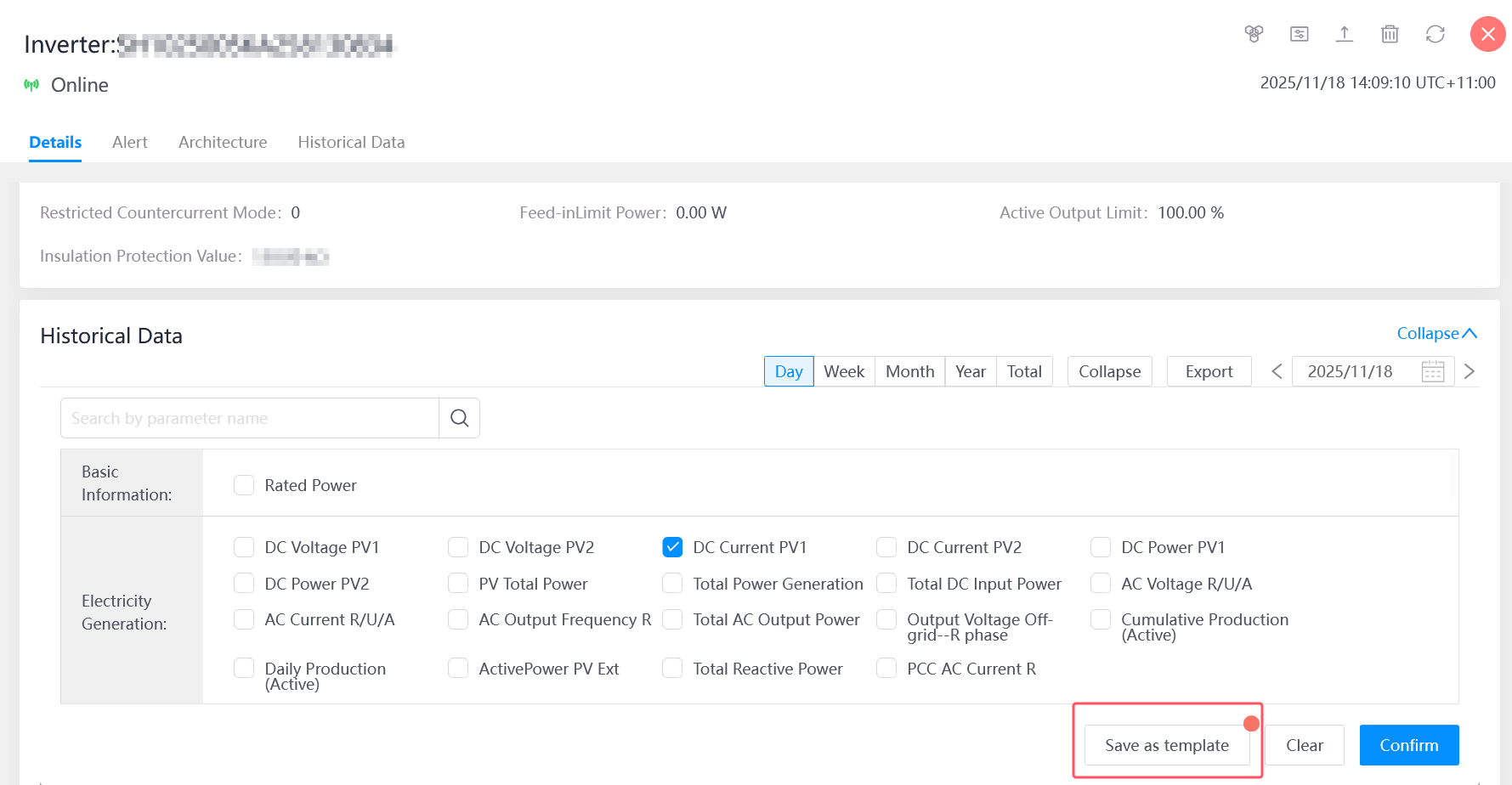Enable the Rated Power checkbox
The width and height of the screenshot is (1512, 785).
coord(244,485)
